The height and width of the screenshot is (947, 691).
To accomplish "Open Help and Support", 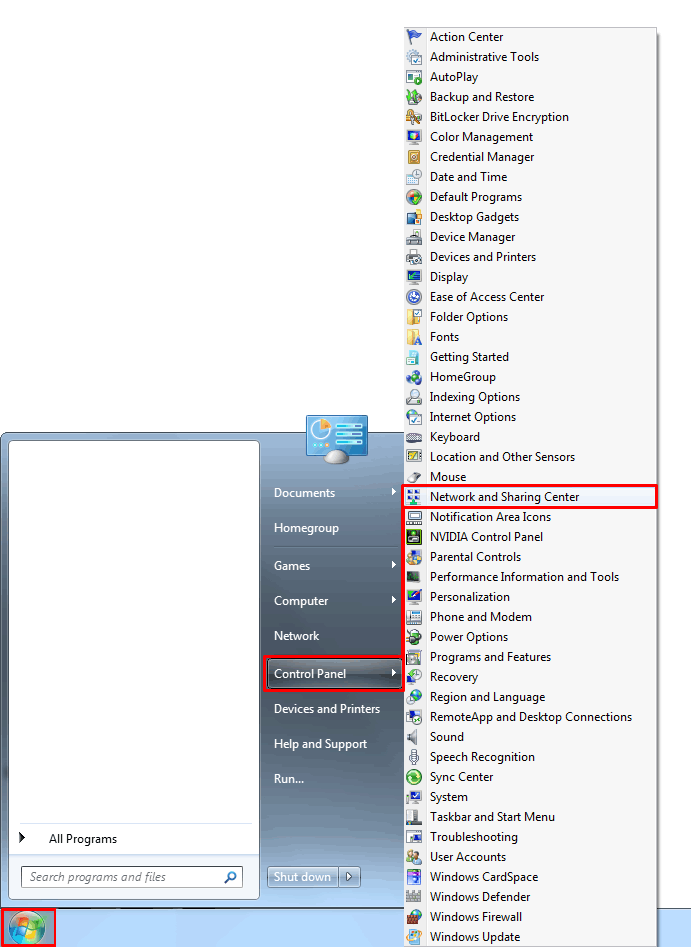I will [x=320, y=743].
